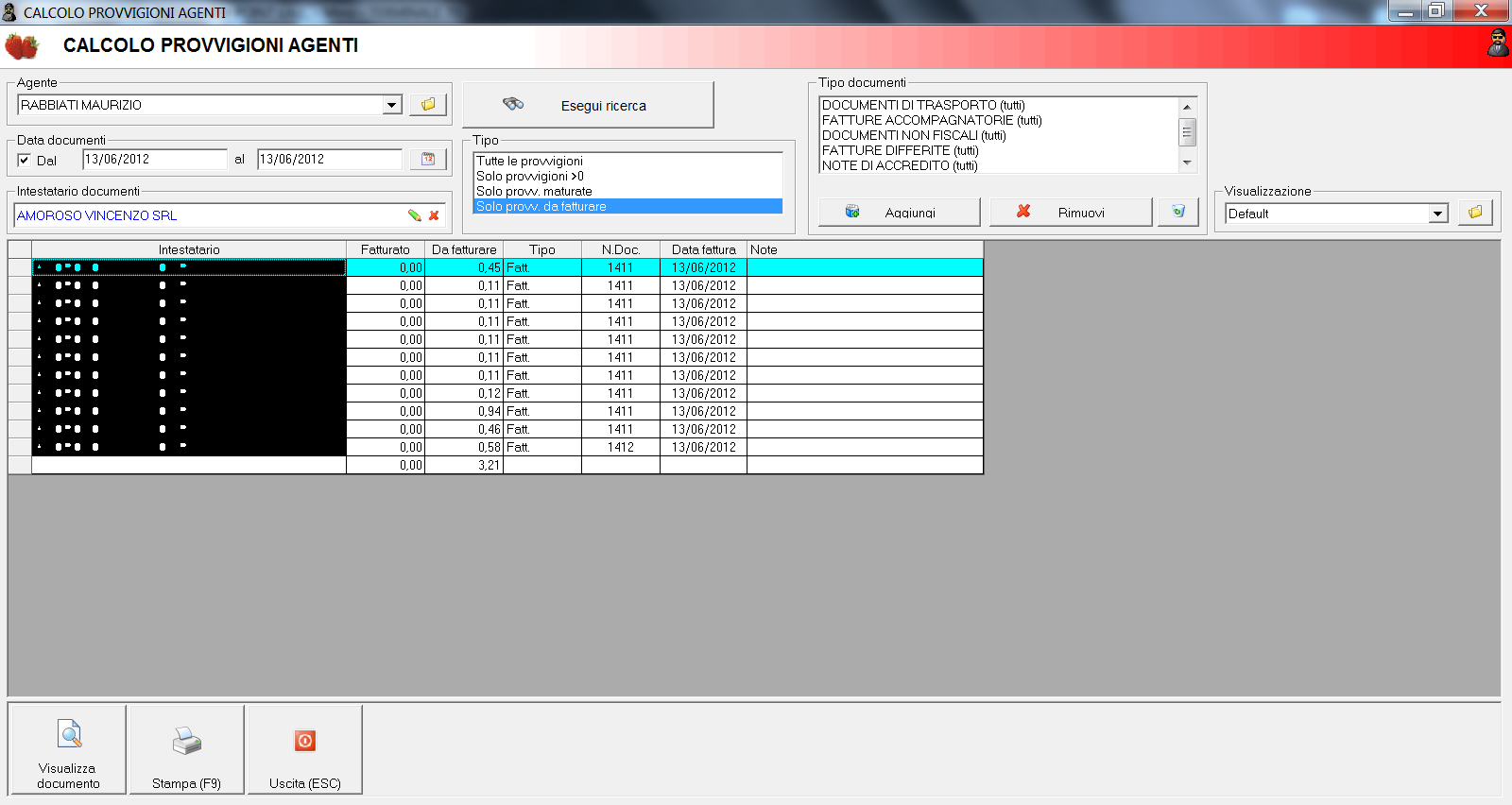1512x805 pixels.
Task: Select "FATTURE ACCOMPAGNATORIE (tutti)" document type
Action: pos(999,120)
